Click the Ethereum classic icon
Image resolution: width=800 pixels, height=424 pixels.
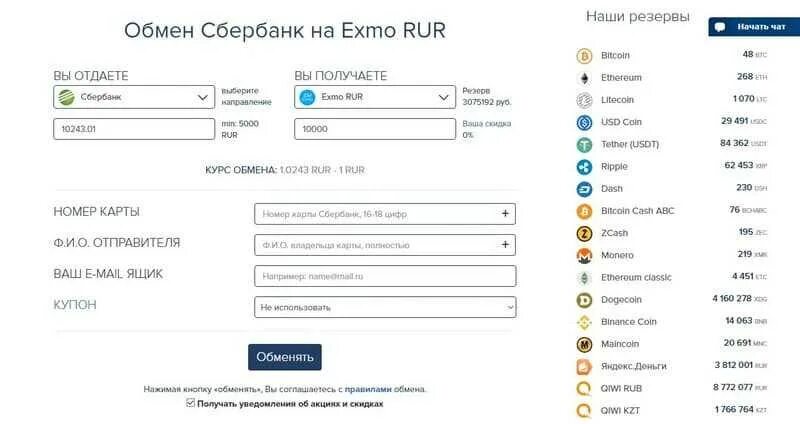pyautogui.click(x=584, y=278)
